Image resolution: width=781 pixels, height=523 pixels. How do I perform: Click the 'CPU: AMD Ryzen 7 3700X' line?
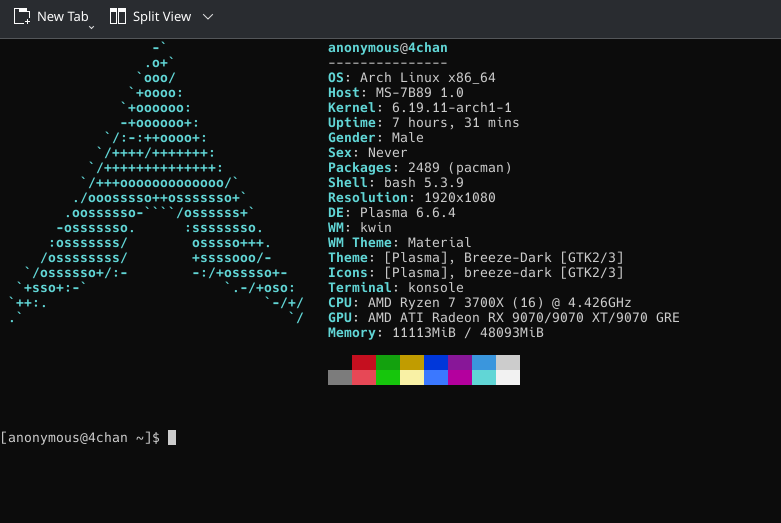480,302
